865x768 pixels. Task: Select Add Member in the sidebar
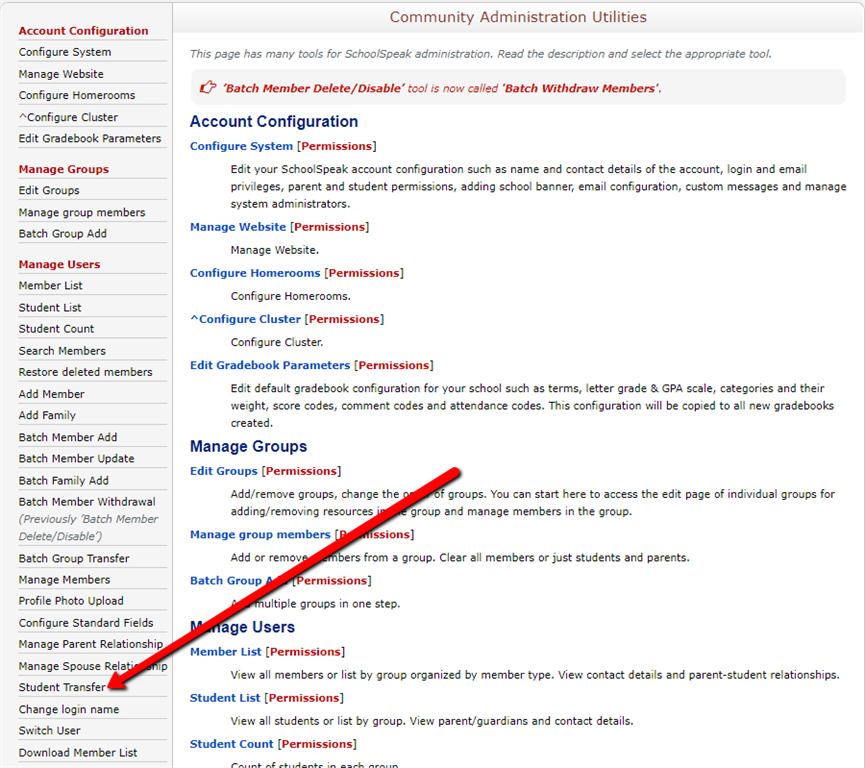[51, 394]
